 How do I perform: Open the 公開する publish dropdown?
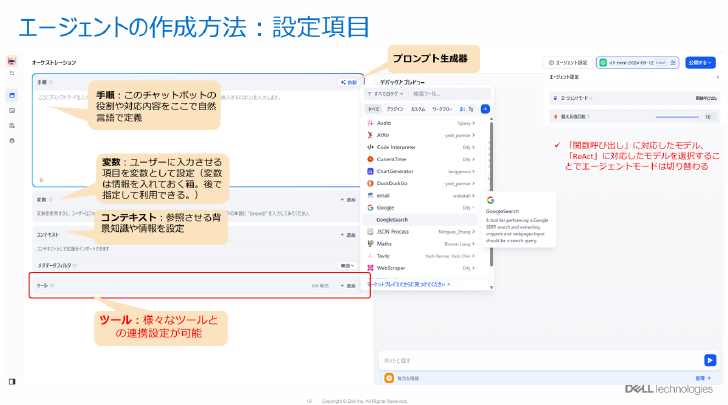(x=700, y=62)
